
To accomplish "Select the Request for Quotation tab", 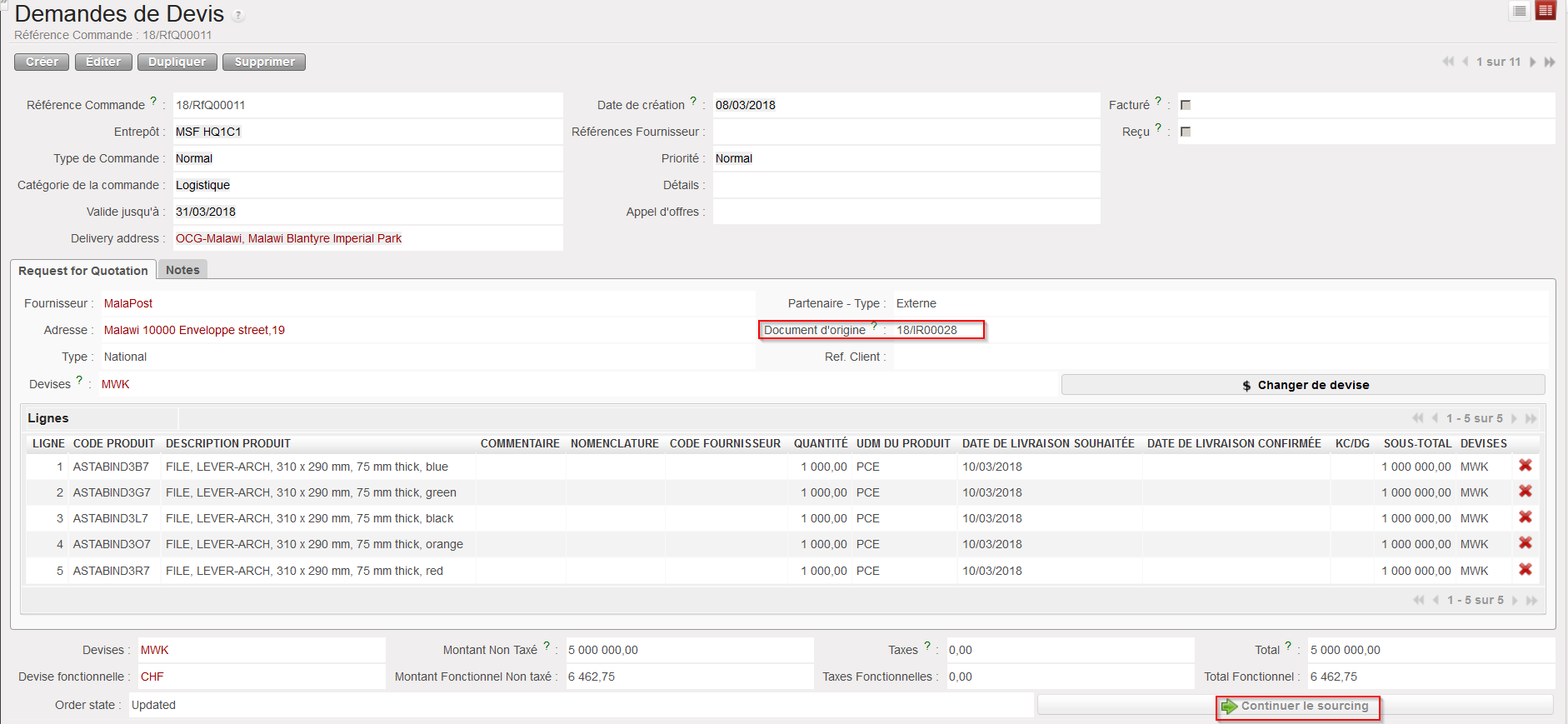I will (83, 271).
